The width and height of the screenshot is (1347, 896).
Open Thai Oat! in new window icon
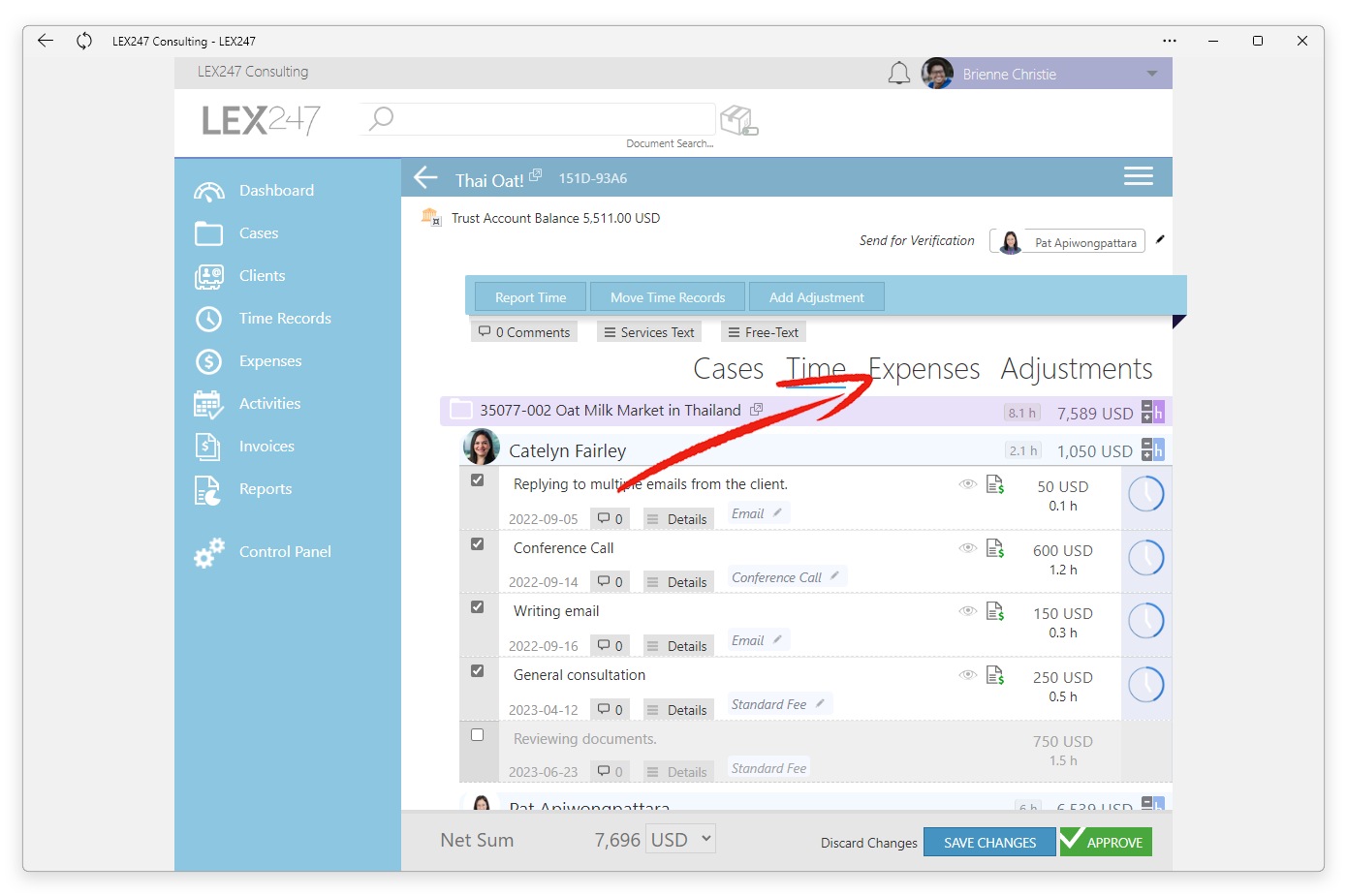[x=535, y=174]
